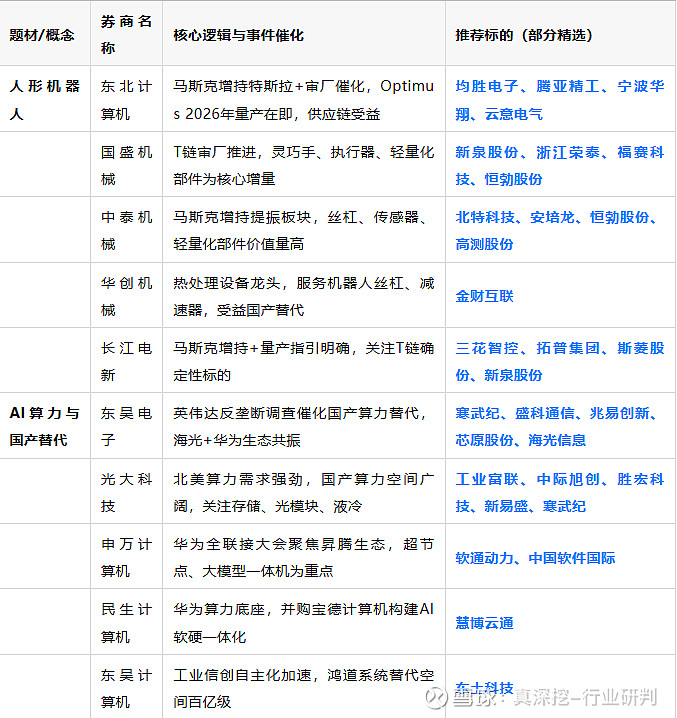Screen dimensions: 677x718
Task: Click the 鸿道系统替代空间 logic text
Action: pos(304,688)
